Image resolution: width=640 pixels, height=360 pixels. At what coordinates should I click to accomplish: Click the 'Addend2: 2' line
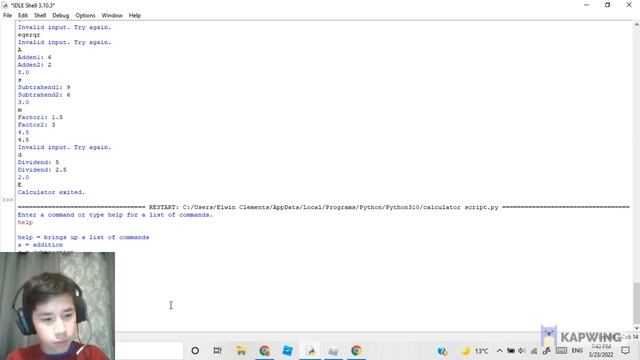[x=35, y=65]
